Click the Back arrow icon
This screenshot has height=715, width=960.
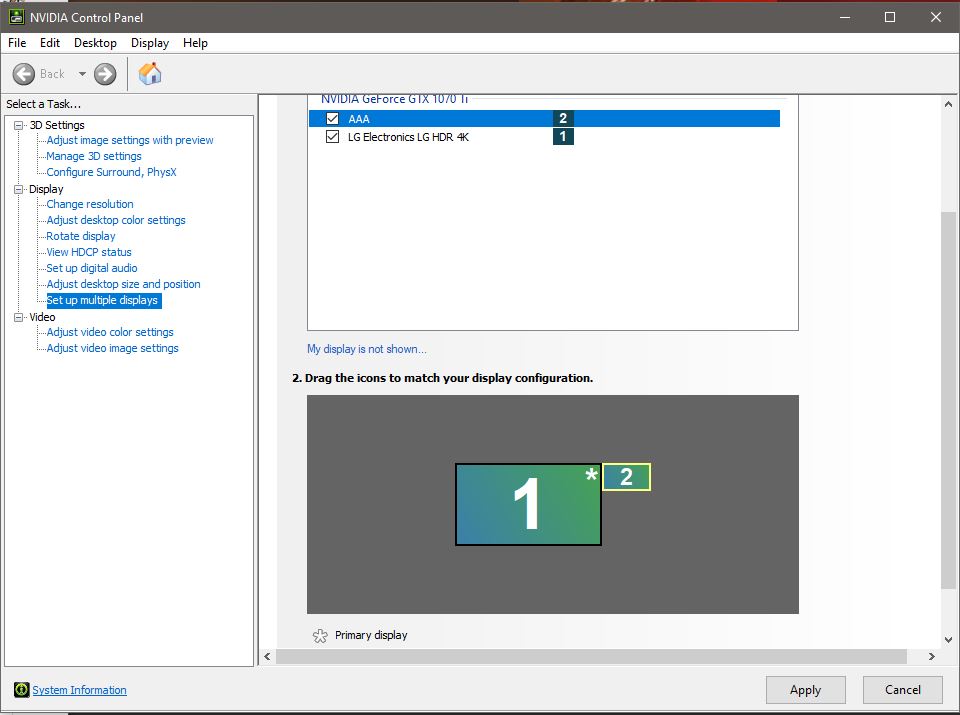[x=24, y=74]
